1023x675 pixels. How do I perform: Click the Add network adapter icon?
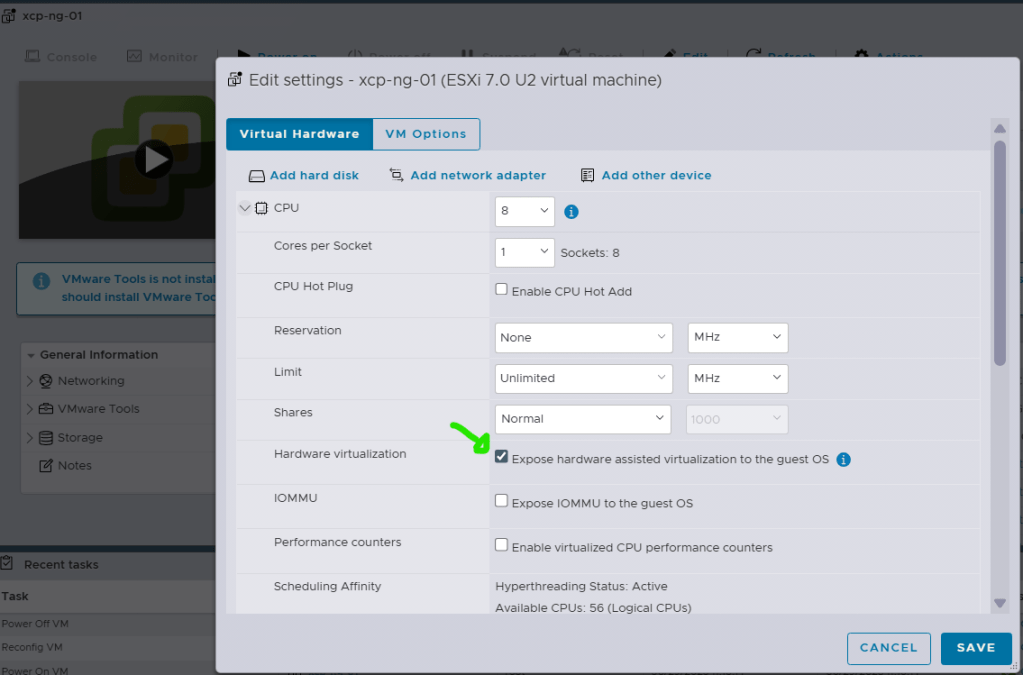[397, 175]
